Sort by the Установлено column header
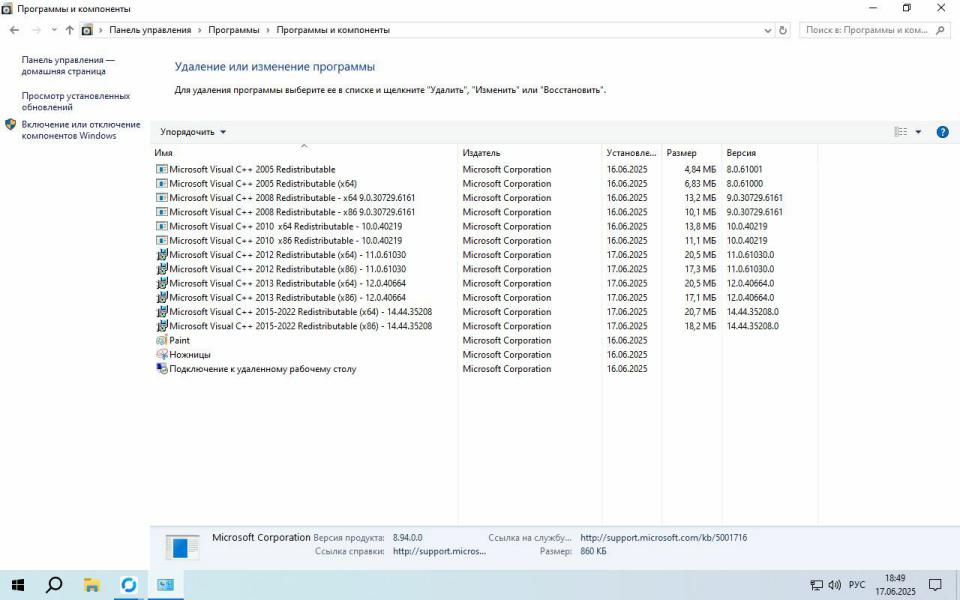The height and width of the screenshot is (600, 960). [x=631, y=152]
